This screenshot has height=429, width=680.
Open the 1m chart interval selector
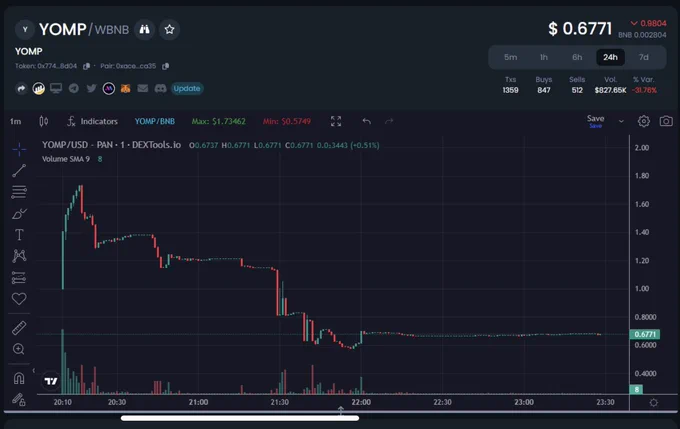[x=16, y=121]
